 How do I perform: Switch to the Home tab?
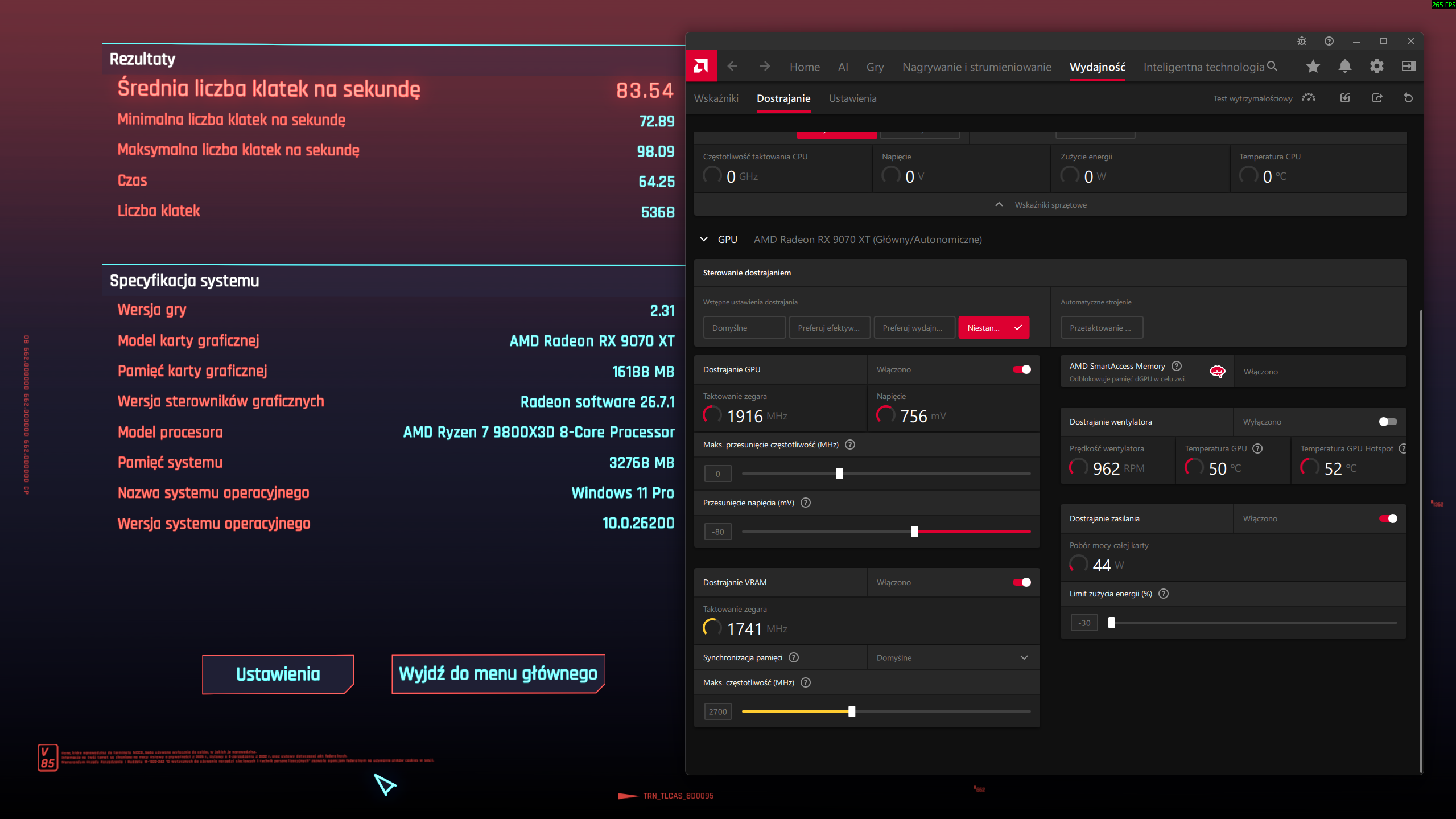point(805,67)
